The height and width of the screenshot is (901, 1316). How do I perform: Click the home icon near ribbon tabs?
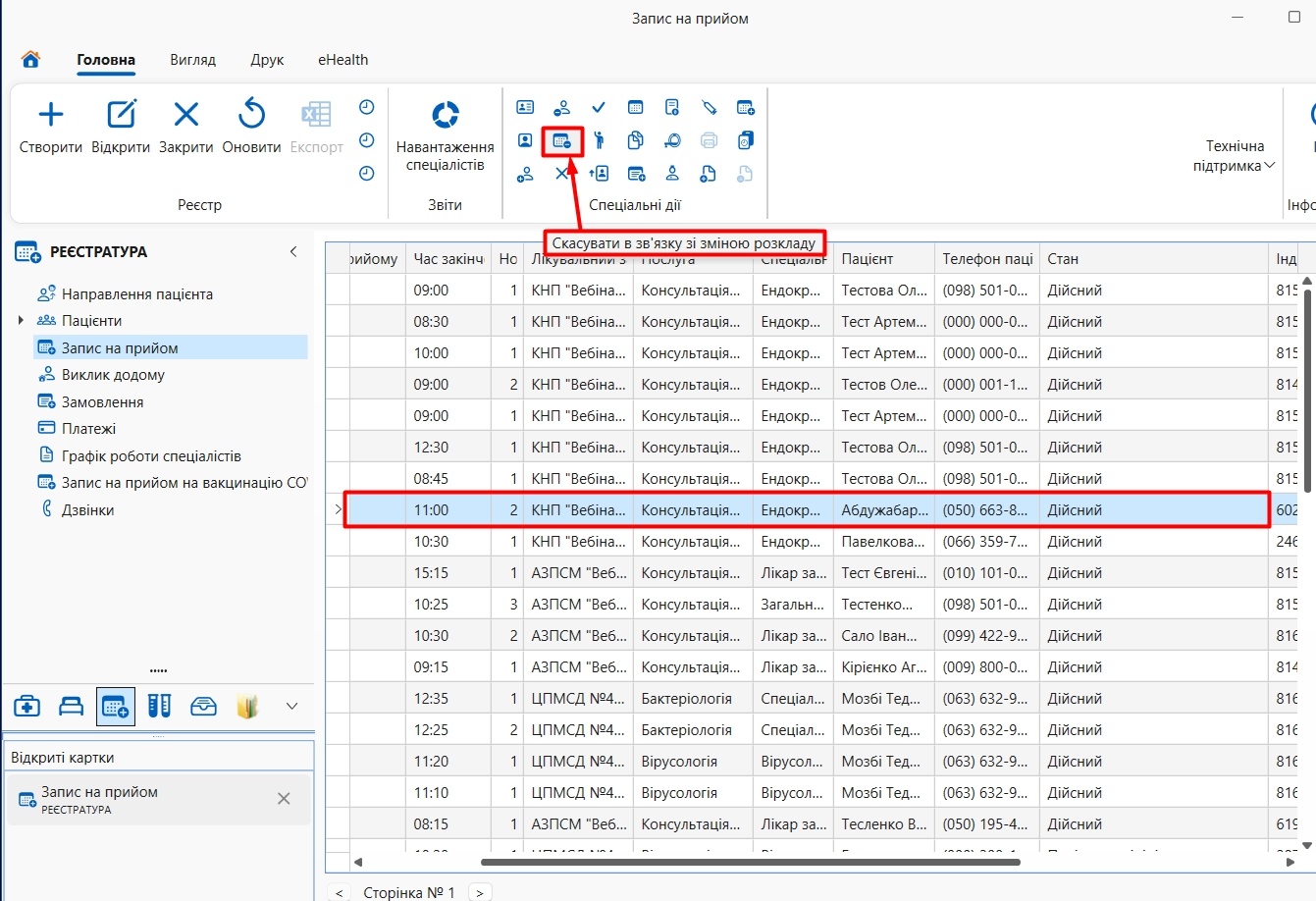pyautogui.click(x=30, y=60)
